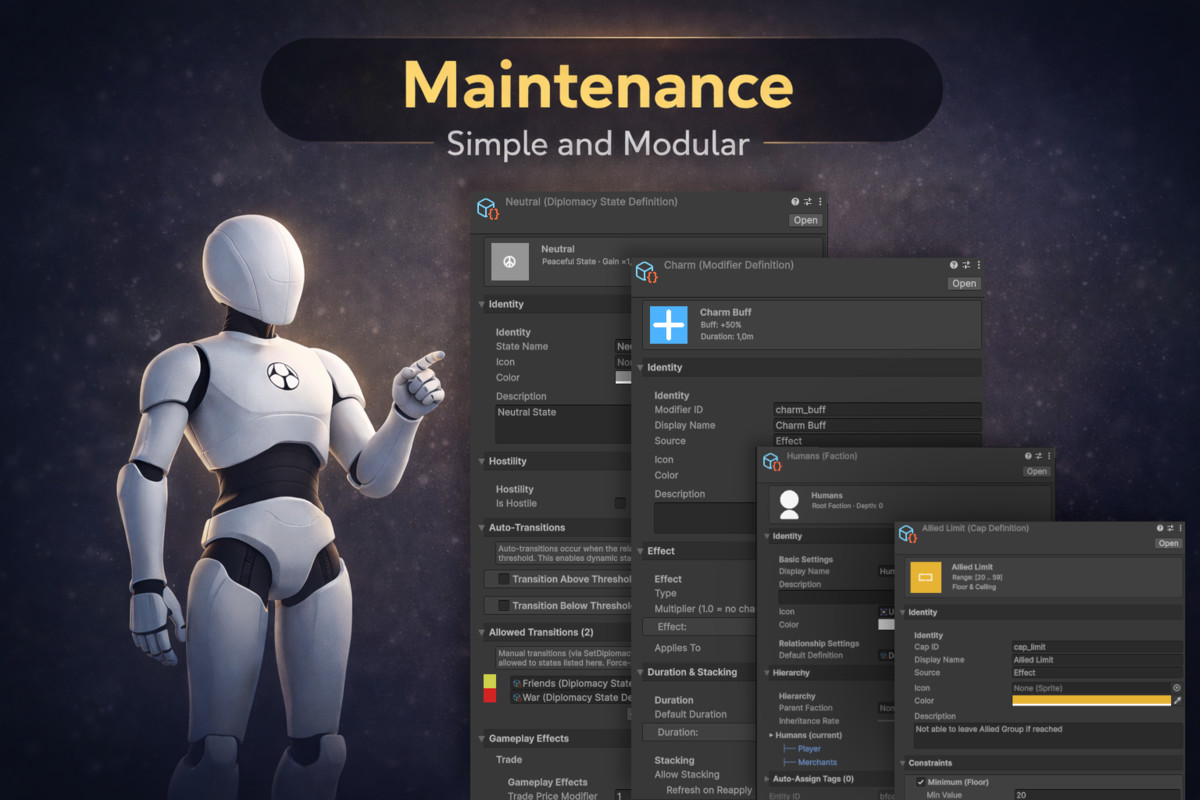Enable the Transition Above Threshold checkbox

503,578
